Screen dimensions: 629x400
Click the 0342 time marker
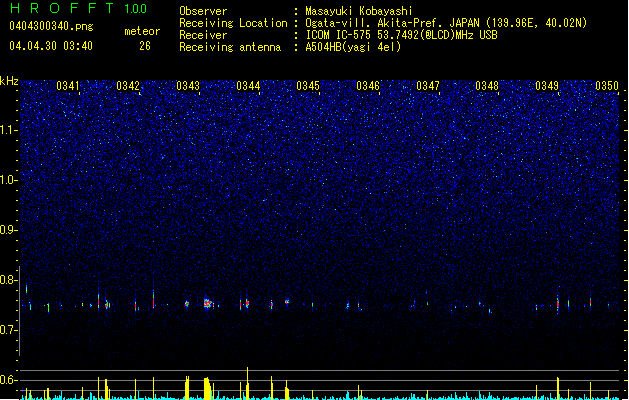(x=128, y=86)
